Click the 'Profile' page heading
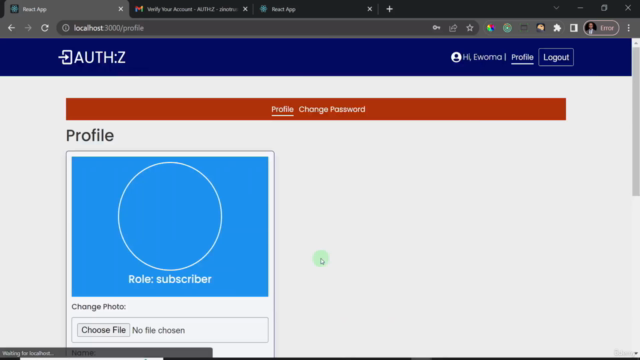Image resolution: width=640 pixels, height=360 pixels. pos(90,136)
